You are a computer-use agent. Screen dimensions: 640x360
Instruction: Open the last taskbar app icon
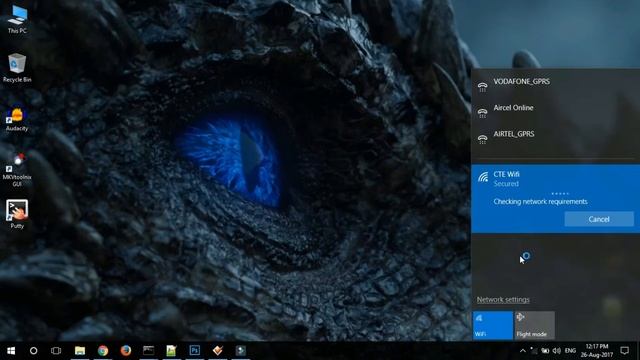tap(241, 351)
